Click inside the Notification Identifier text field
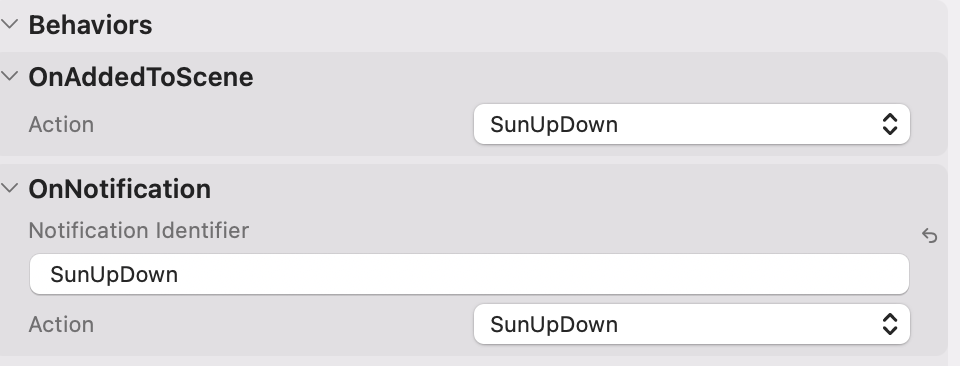The image size is (960, 366). point(469,274)
